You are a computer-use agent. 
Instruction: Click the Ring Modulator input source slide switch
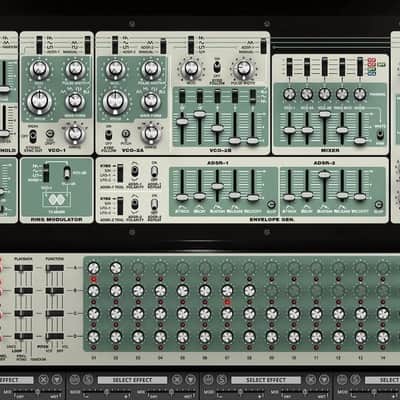[x=46, y=173]
